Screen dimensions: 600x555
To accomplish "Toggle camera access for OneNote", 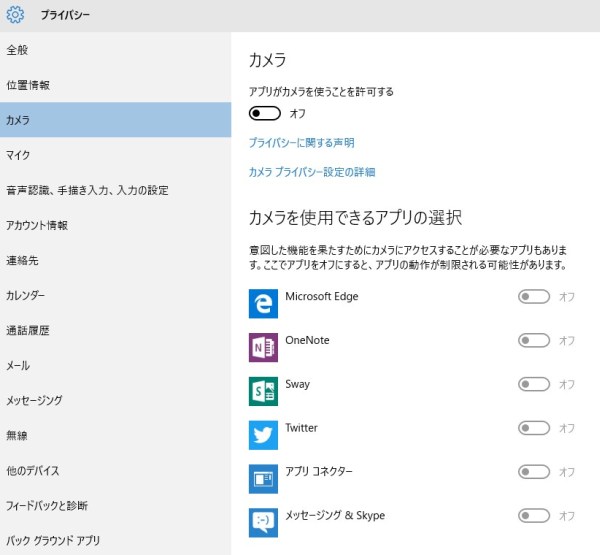I will pyautogui.click(x=534, y=341).
